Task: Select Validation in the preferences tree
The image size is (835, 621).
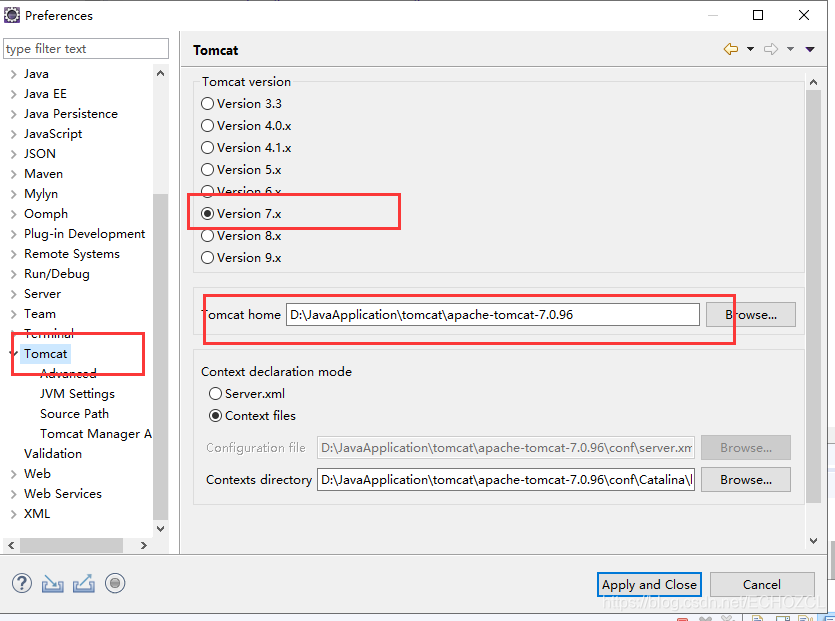Action: (x=53, y=454)
